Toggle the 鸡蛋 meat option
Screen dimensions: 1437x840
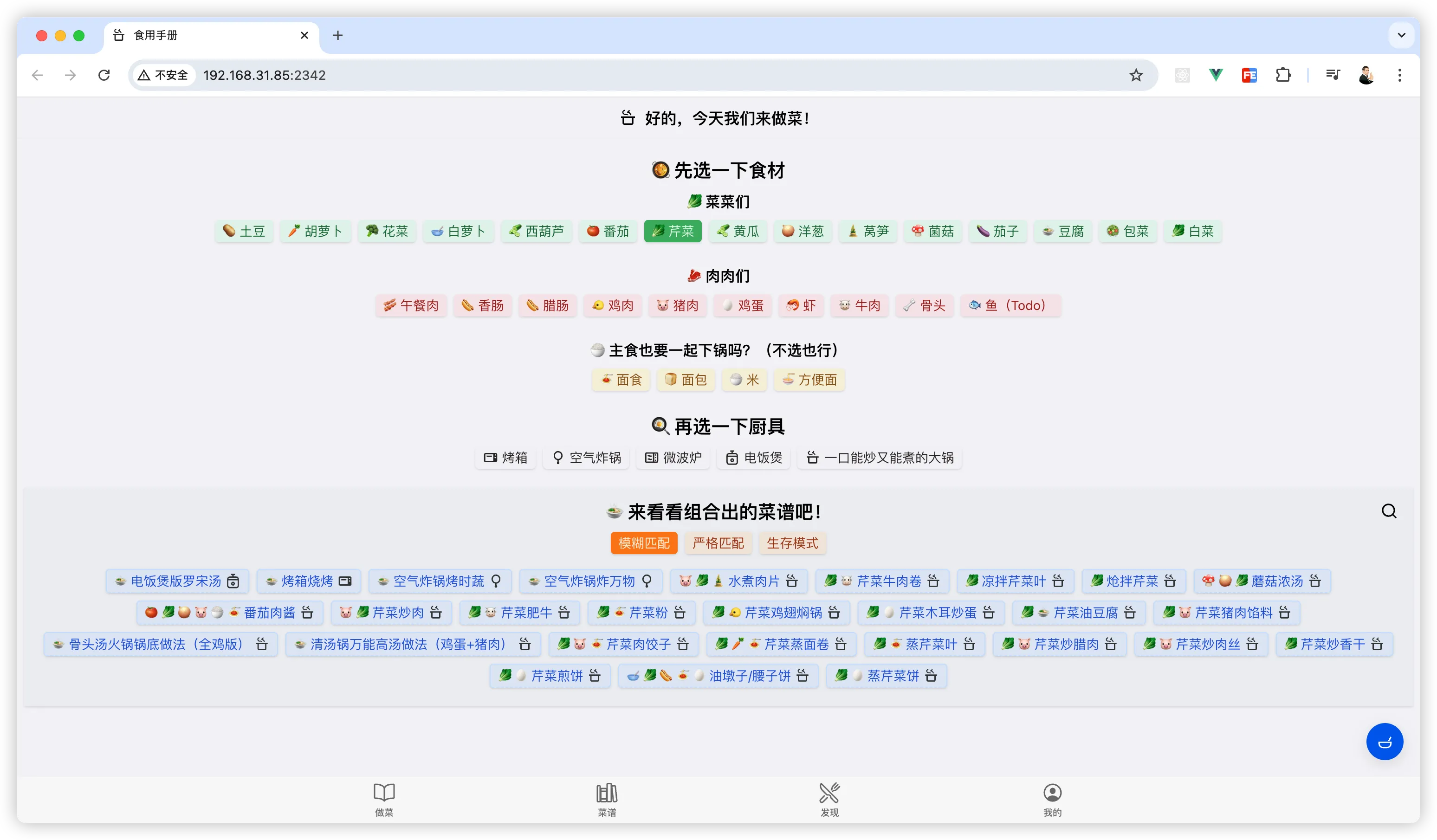coord(743,305)
